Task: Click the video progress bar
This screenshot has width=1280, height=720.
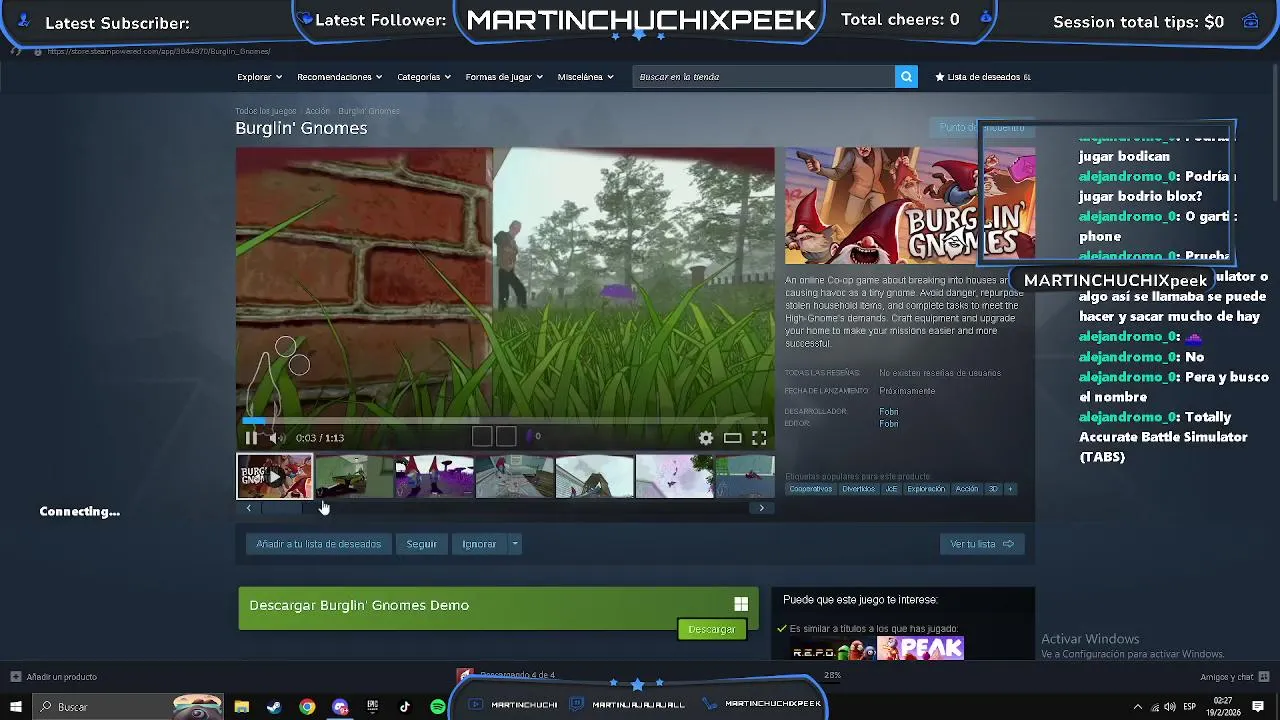Action: tap(505, 422)
